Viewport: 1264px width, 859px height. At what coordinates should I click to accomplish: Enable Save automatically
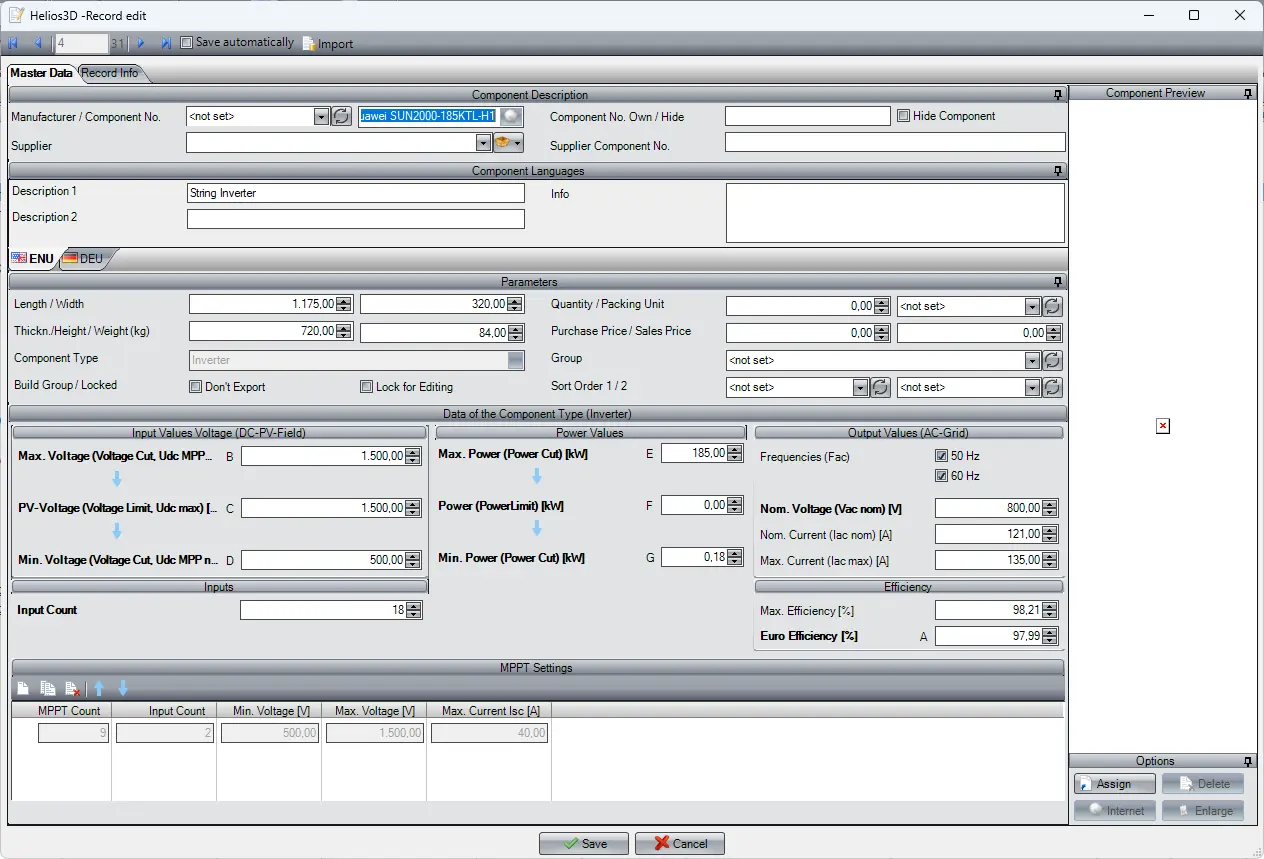[x=186, y=43]
